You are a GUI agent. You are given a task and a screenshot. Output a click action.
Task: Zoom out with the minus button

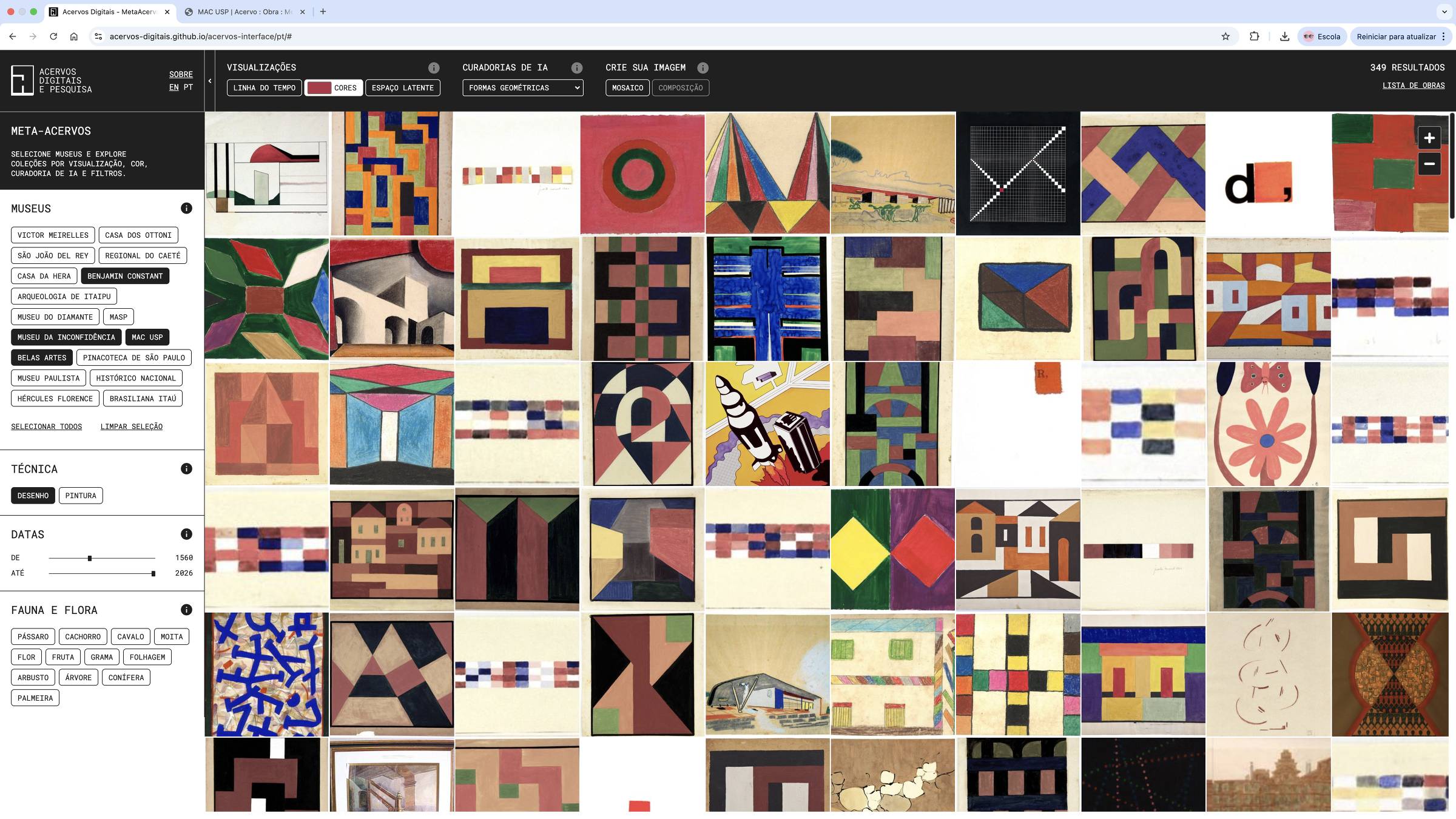click(x=1429, y=164)
